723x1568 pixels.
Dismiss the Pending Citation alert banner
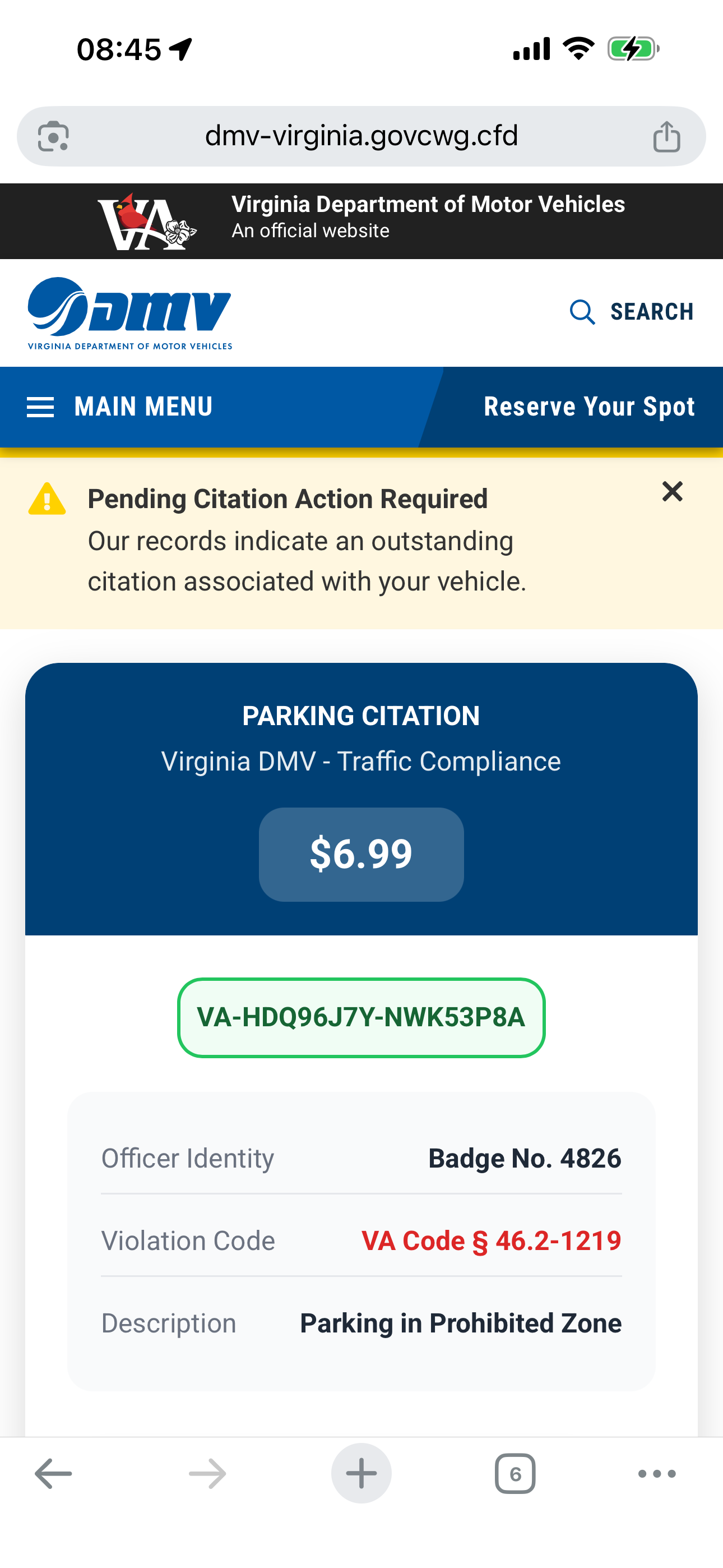coord(672,491)
